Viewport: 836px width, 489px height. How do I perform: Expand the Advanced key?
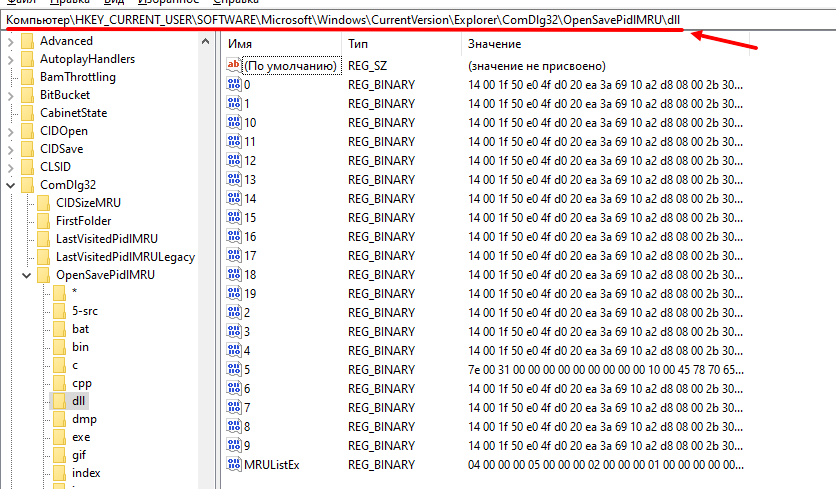click(x=11, y=41)
